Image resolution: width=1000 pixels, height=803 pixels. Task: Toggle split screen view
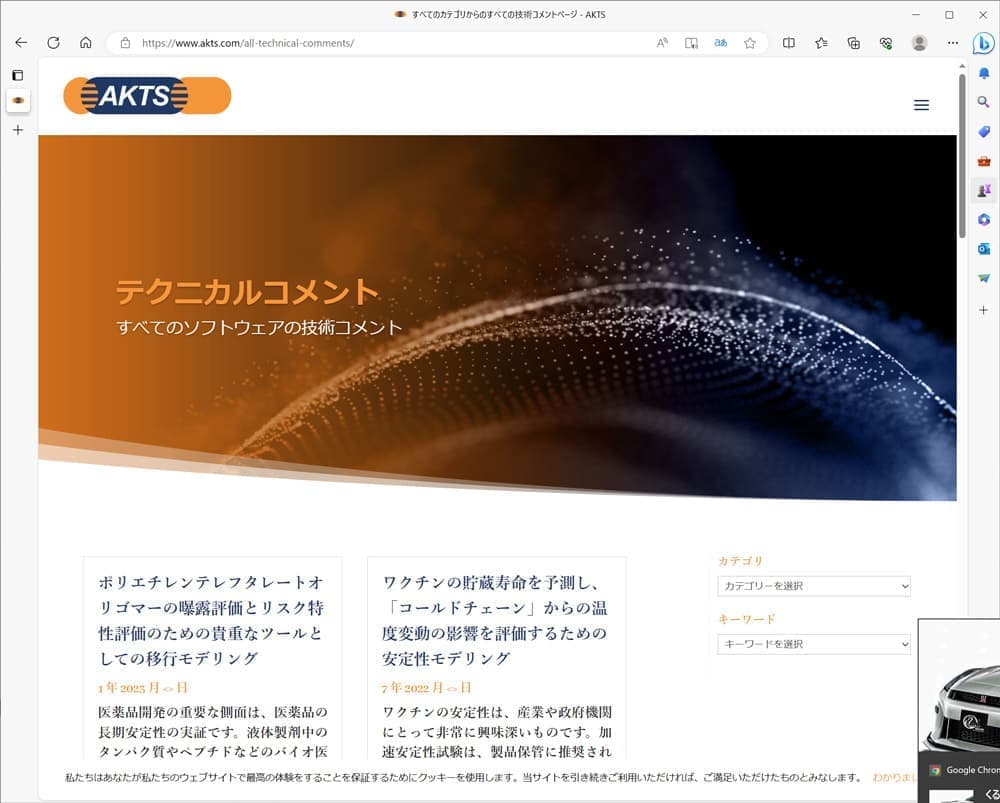click(789, 43)
